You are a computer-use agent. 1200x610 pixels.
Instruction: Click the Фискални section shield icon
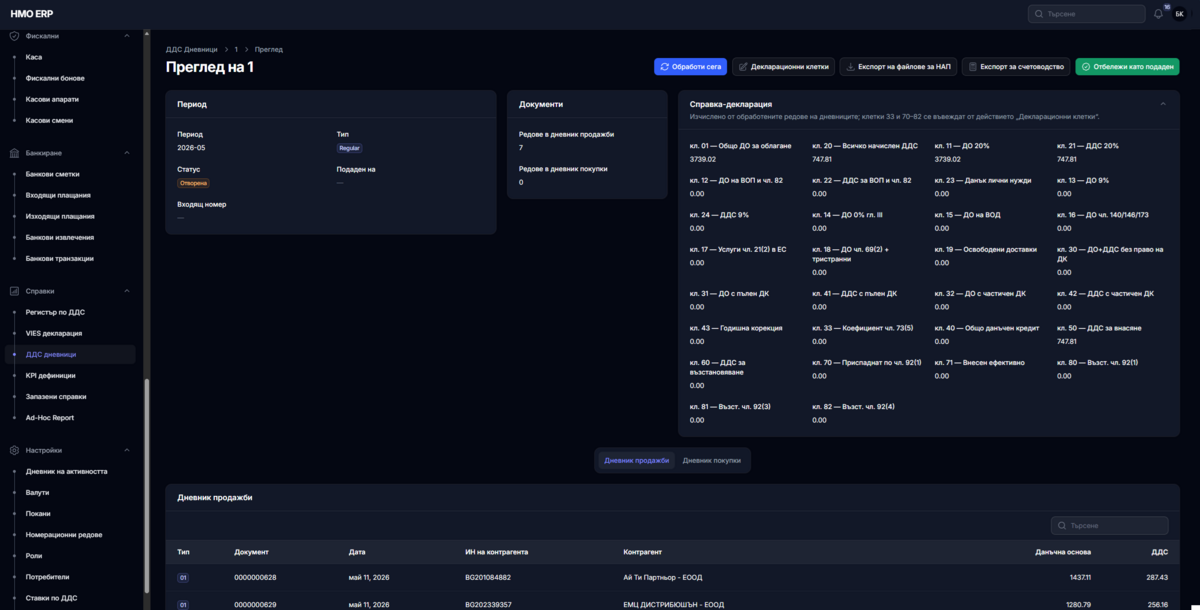[15, 36]
